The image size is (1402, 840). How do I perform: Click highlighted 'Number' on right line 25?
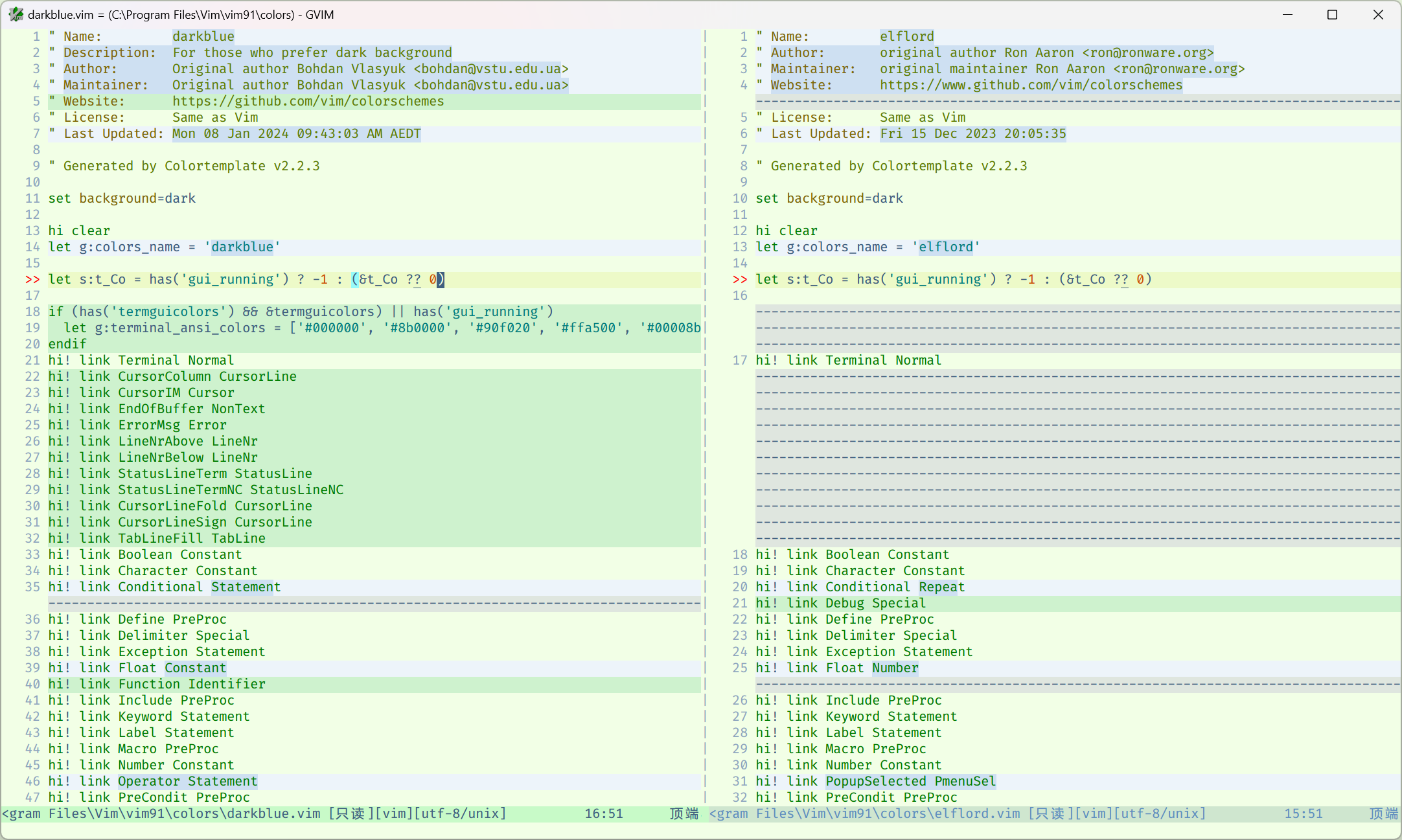895,668
